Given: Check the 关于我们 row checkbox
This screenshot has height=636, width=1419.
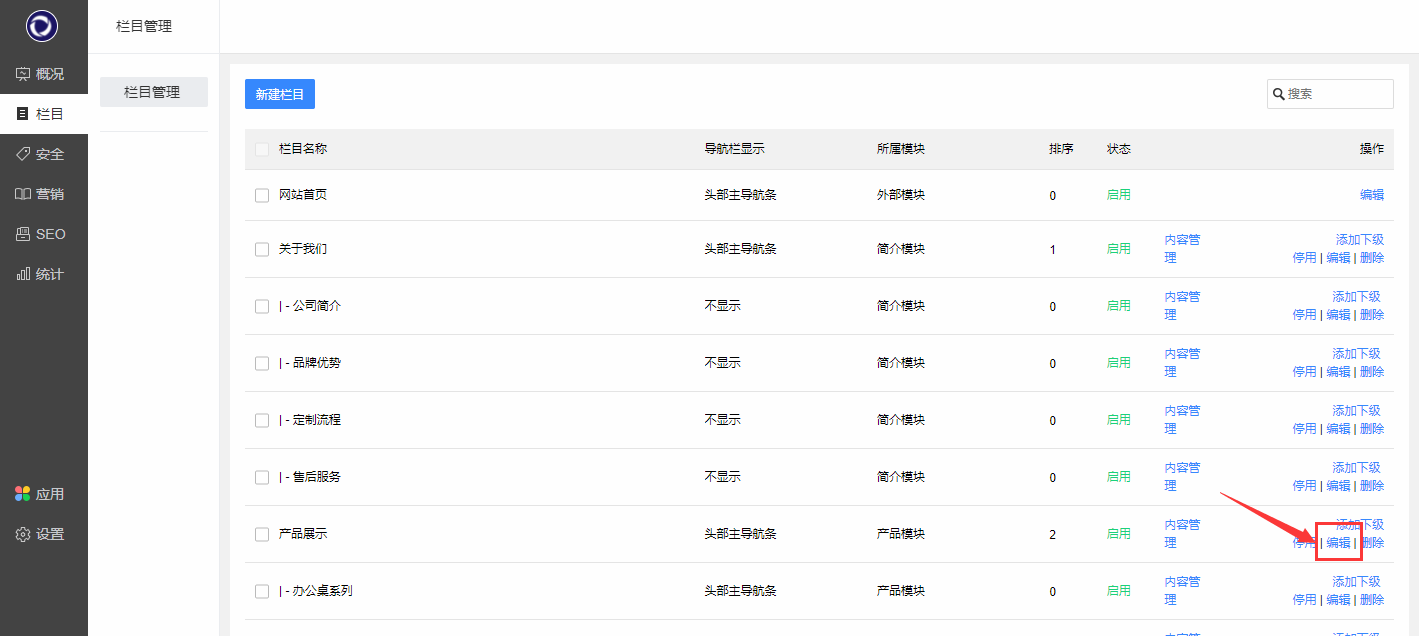Looking at the screenshot, I should (262, 249).
